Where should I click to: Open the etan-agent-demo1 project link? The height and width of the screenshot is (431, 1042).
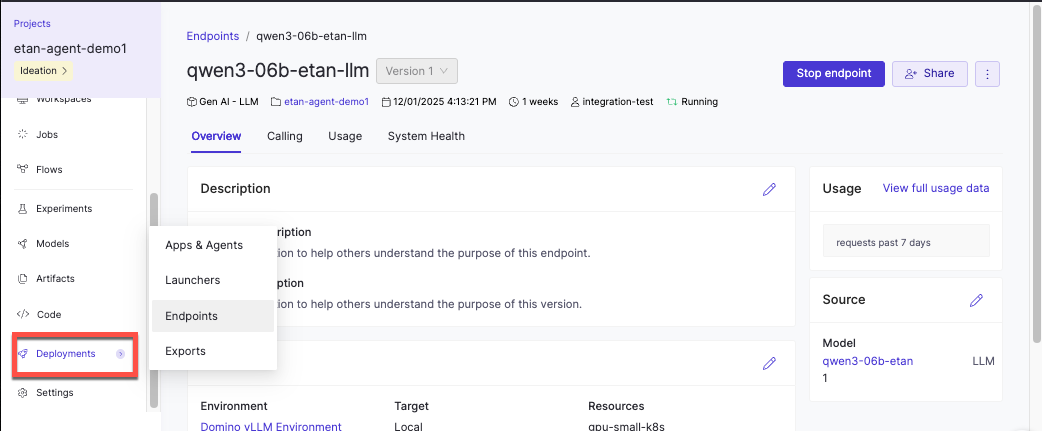(x=326, y=102)
